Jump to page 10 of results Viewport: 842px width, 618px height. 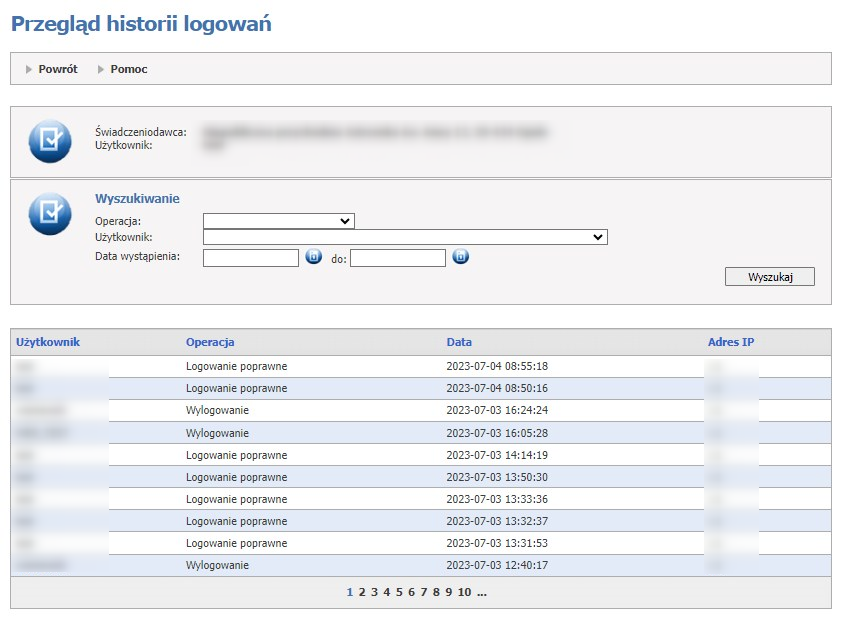tap(464, 592)
